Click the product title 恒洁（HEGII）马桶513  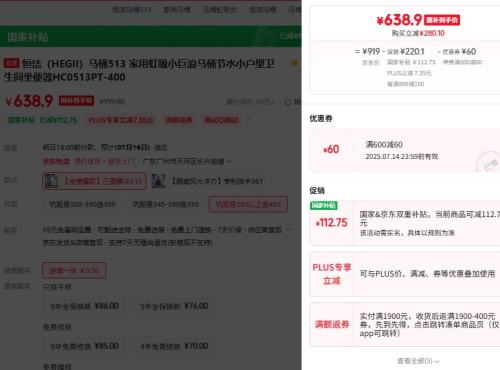[139, 70]
